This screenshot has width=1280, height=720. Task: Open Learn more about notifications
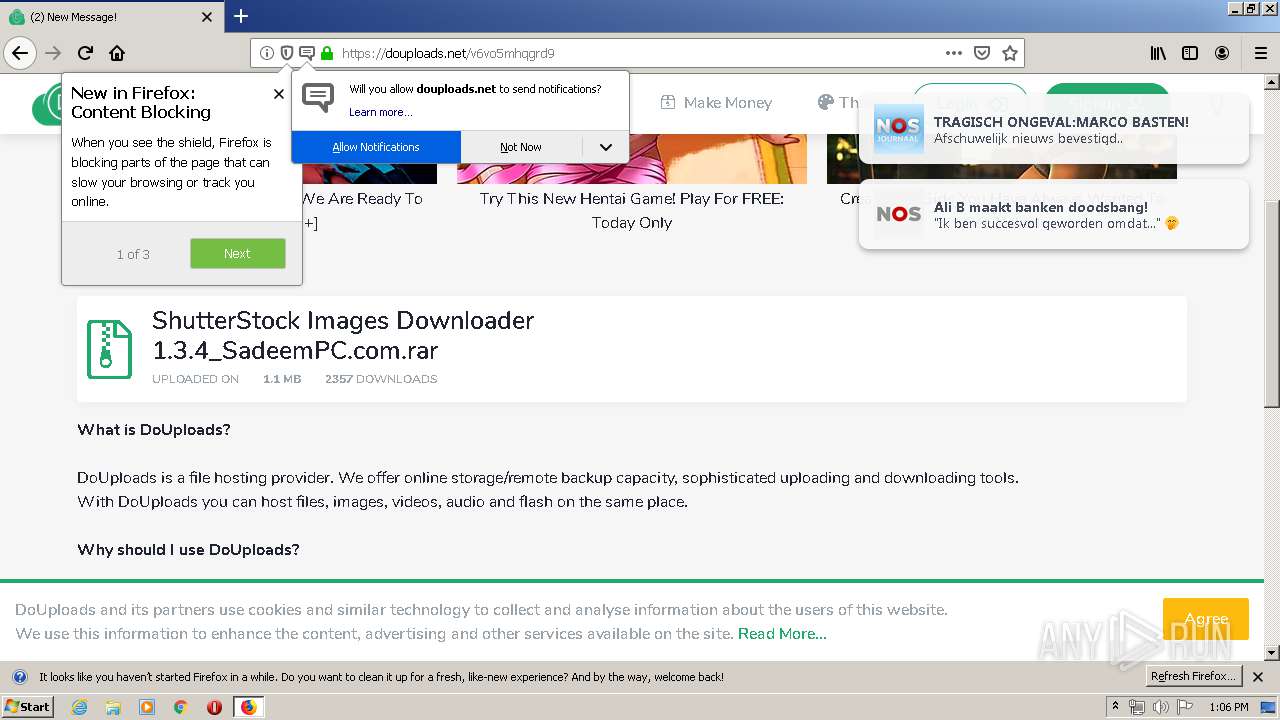(x=380, y=112)
